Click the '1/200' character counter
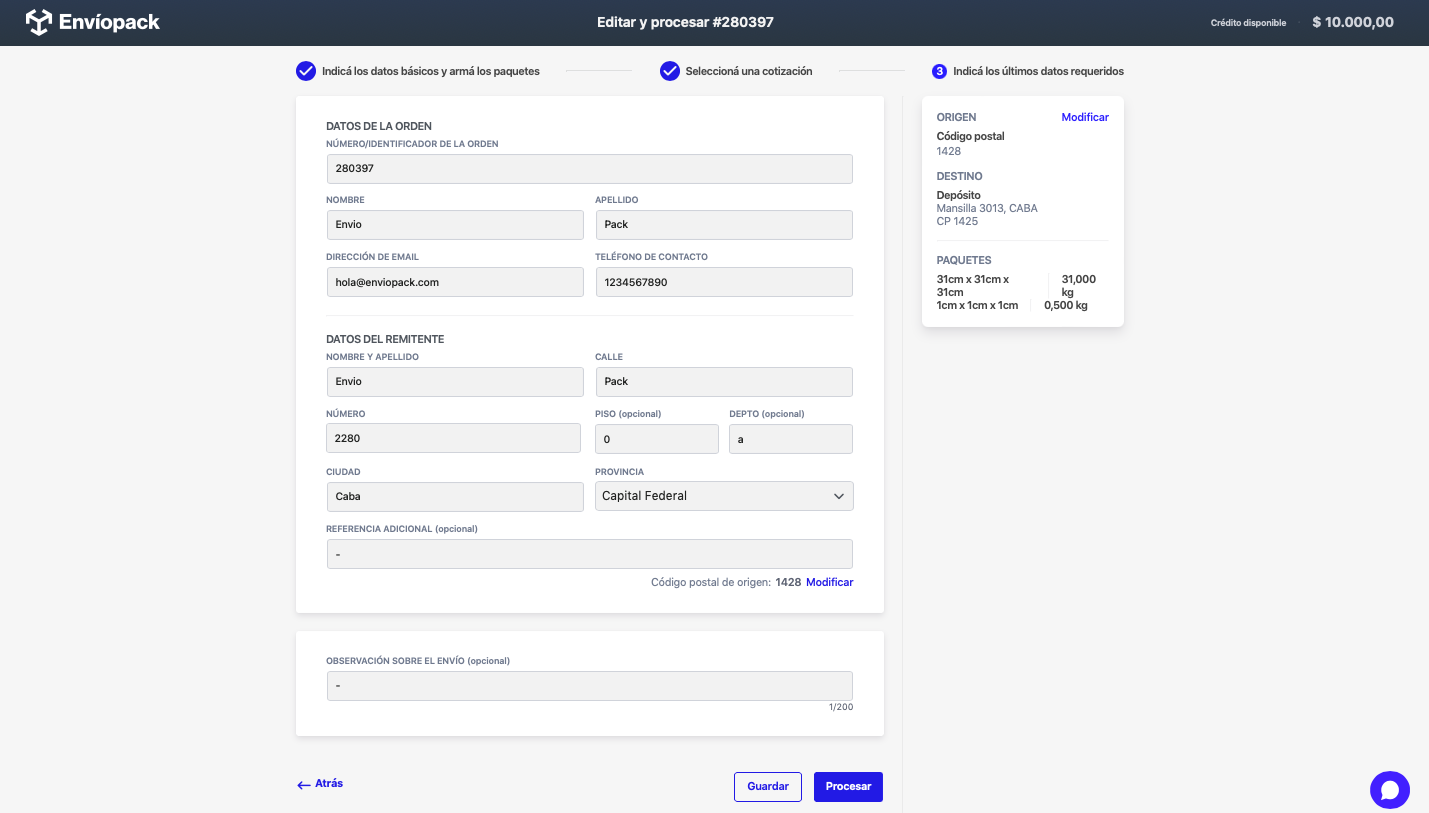 841,707
